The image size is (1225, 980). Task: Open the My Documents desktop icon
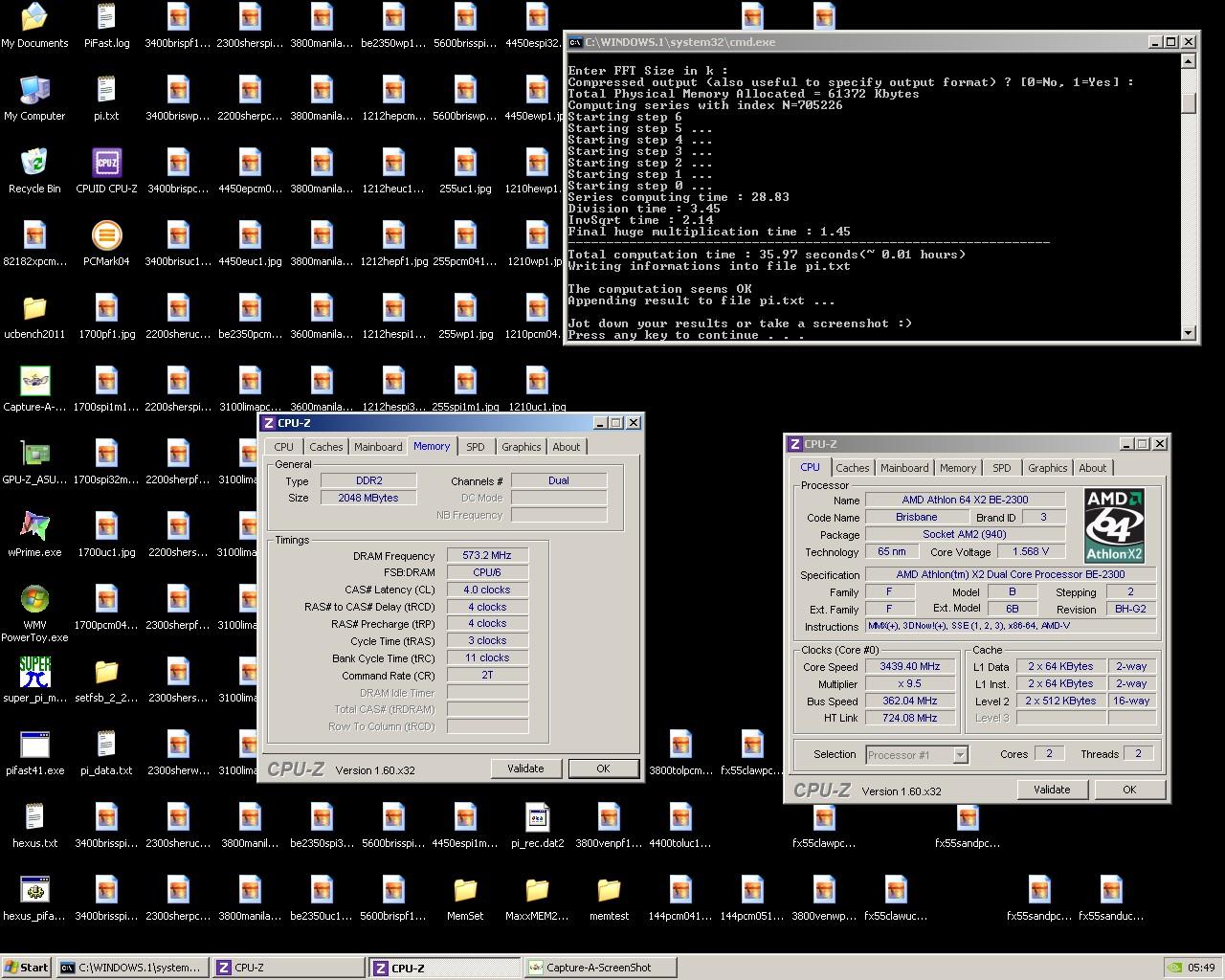(34, 26)
